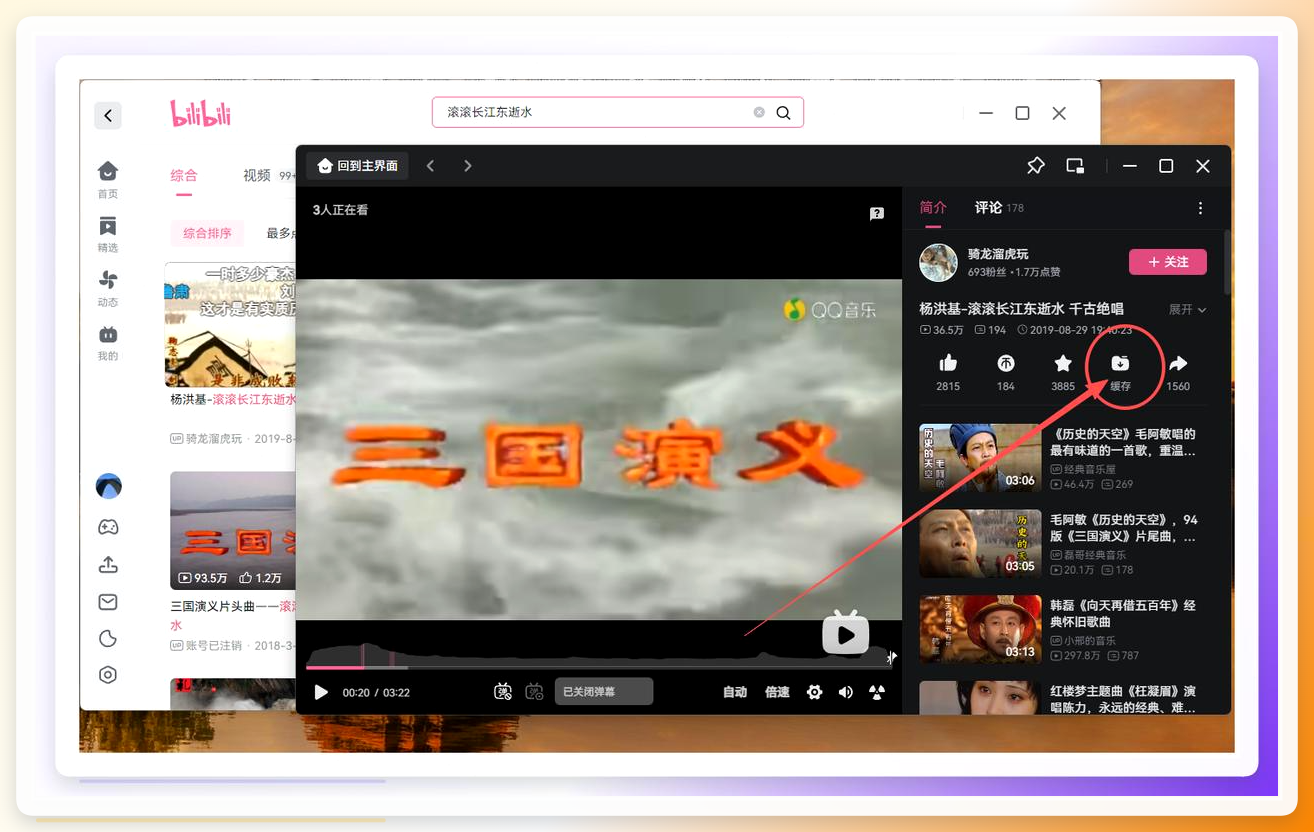Toggle dark mode moon icon
The width and height of the screenshot is (1314, 832).
coord(108,638)
